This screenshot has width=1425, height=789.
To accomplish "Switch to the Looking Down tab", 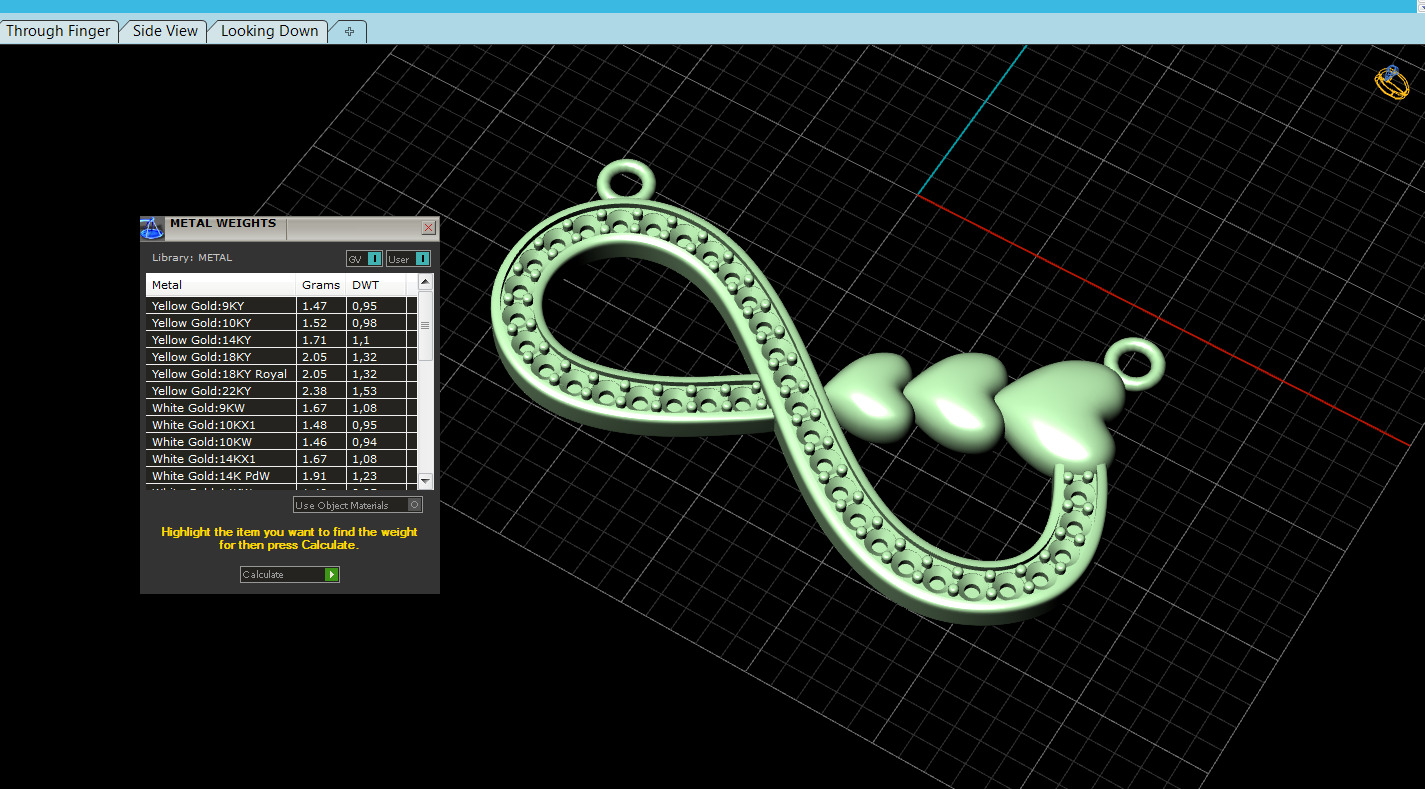I will pyautogui.click(x=269, y=31).
